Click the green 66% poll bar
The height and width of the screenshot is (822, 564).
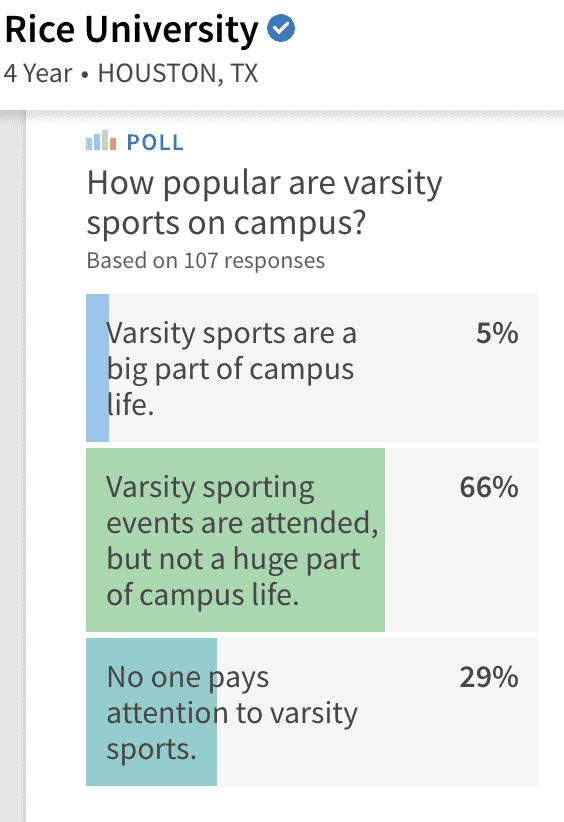pyautogui.click(x=235, y=539)
